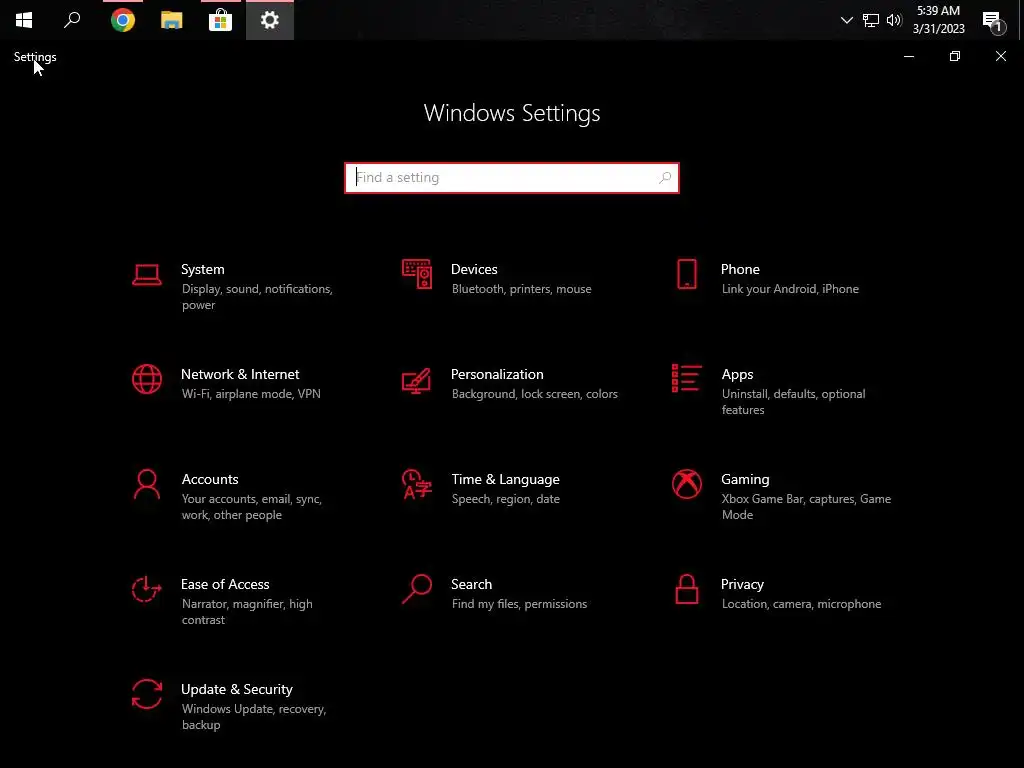The width and height of the screenshot is (1024, 768).
Task: Click the Ease of Access title
Action: point(225,584)
